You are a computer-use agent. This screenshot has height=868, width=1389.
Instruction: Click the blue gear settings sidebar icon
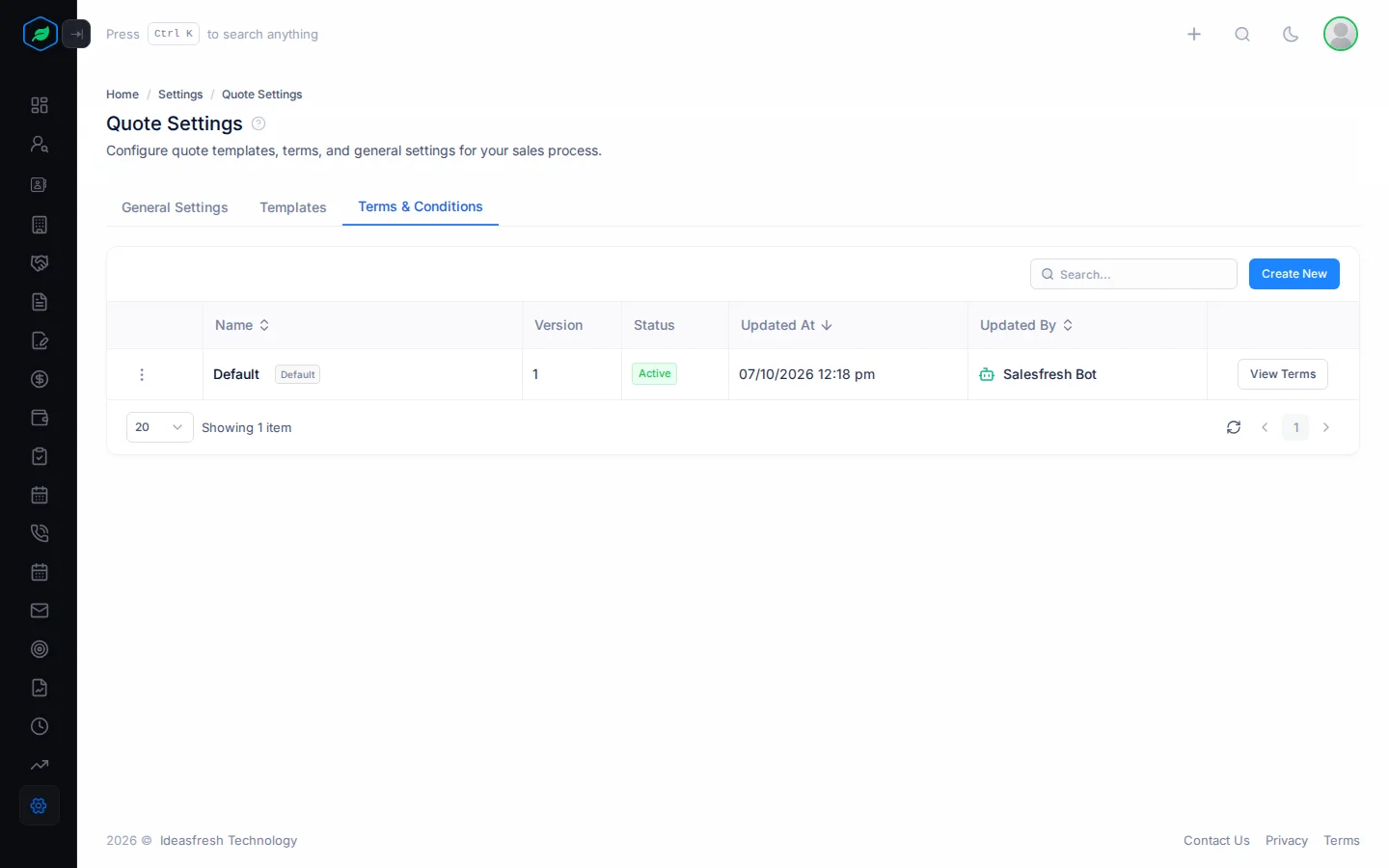point(40,805)
